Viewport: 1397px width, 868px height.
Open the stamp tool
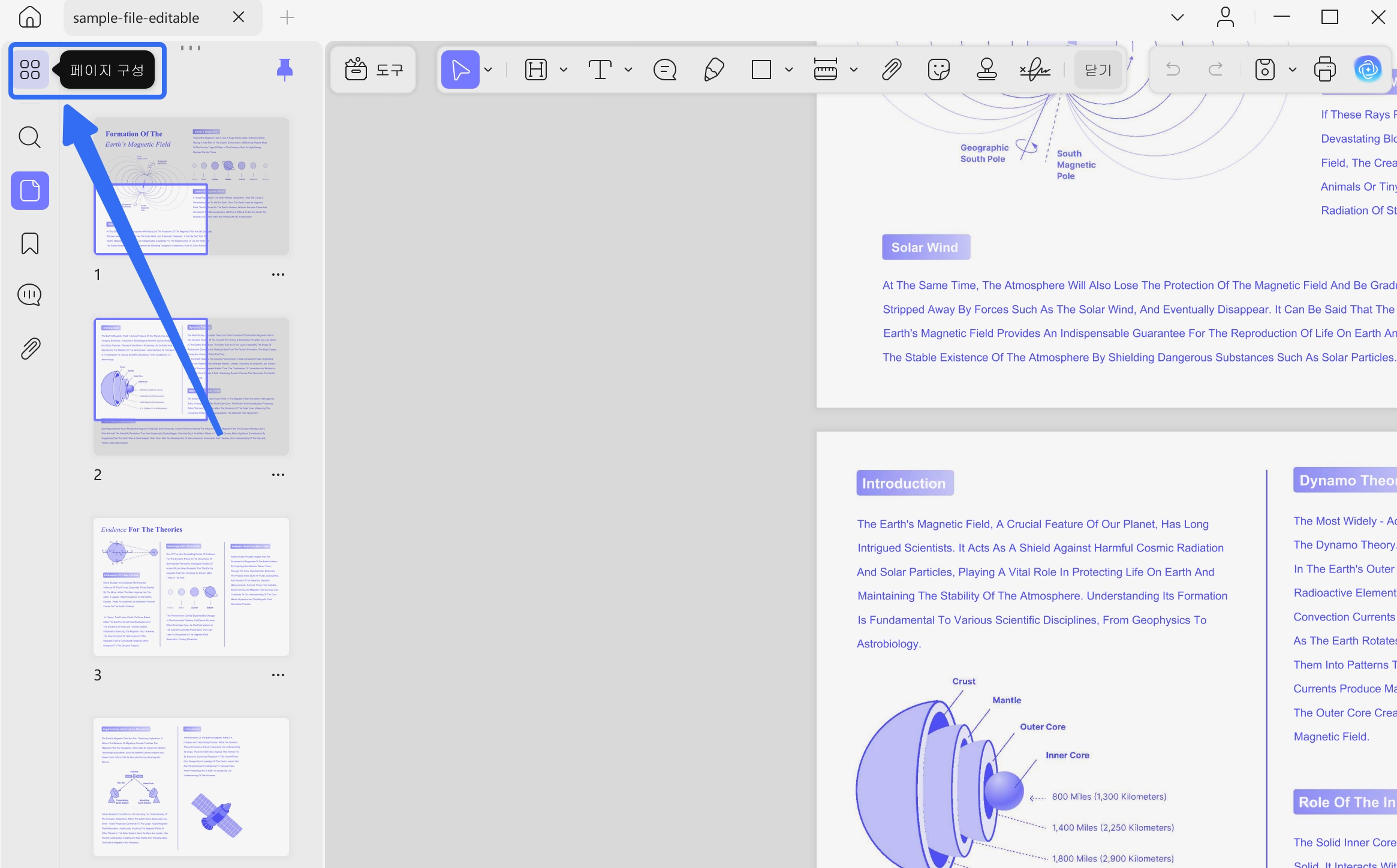pos(986,70)
